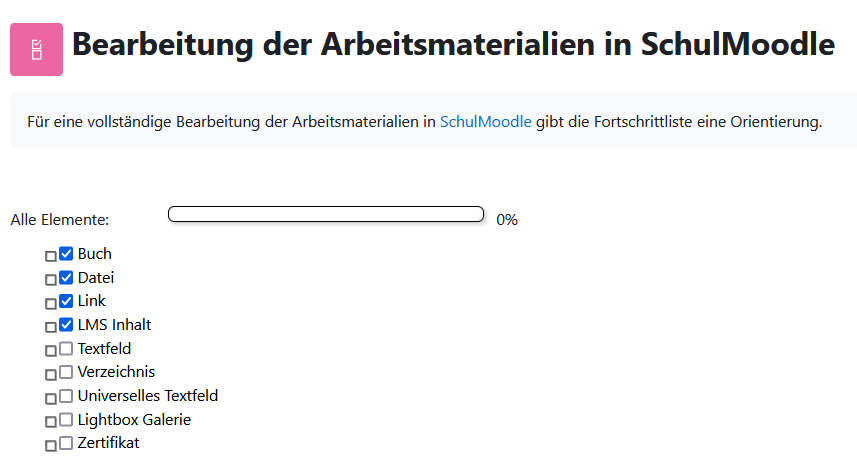Click small square marker left of Textfeld checkbox

51,351
